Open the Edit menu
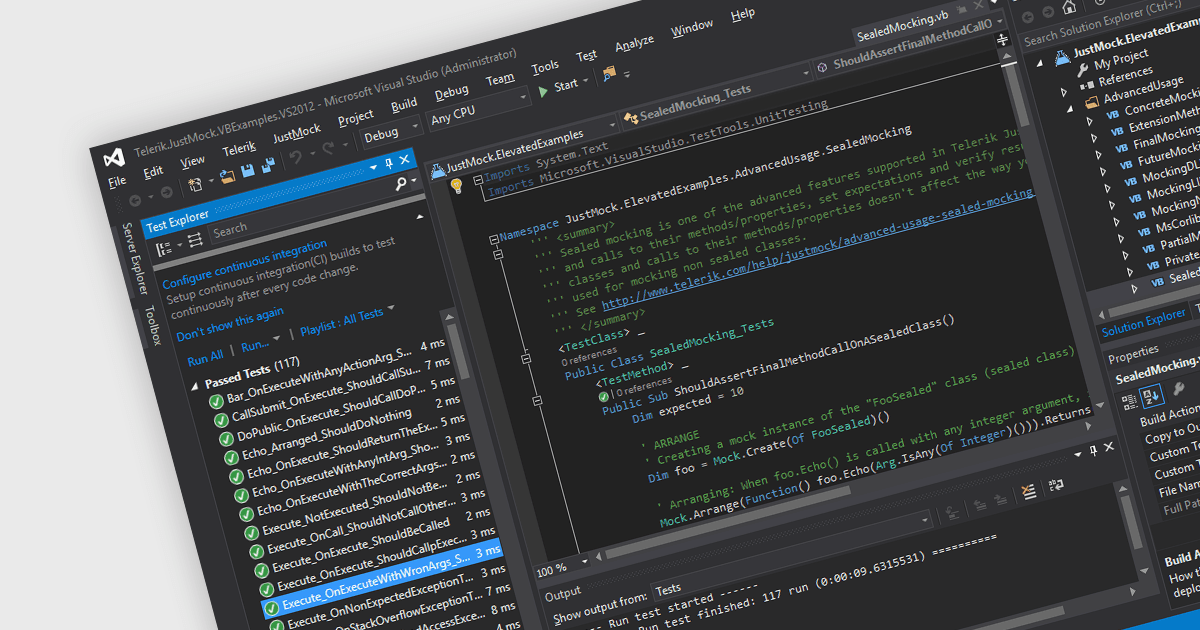Image resolution: width=1200 pixels, height=630 pixels. pyautogui.click(x=153, y=171)
